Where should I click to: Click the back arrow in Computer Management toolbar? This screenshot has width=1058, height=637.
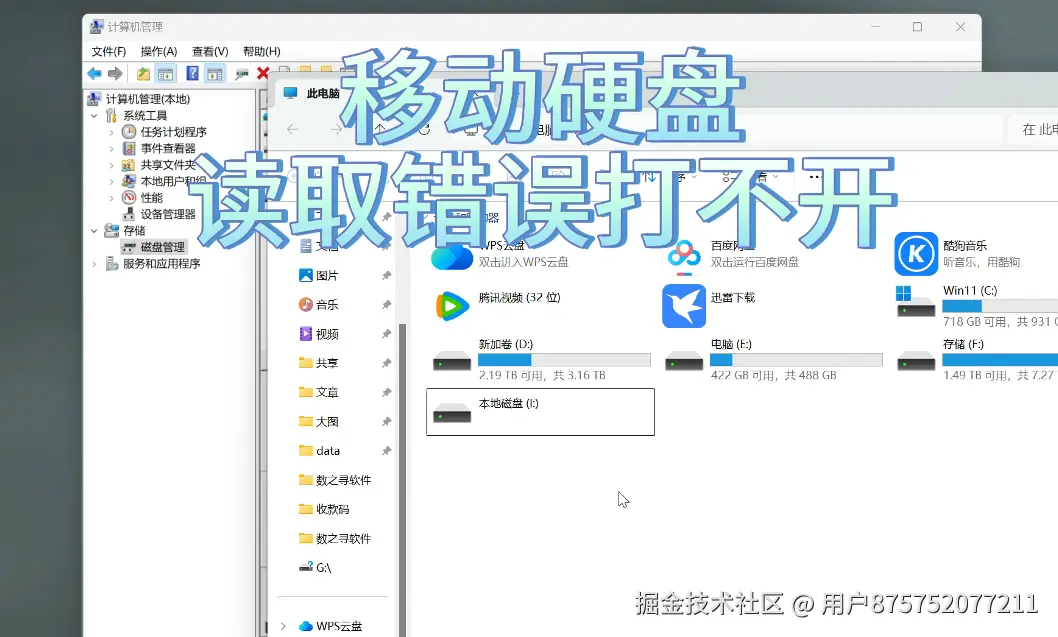93,73
